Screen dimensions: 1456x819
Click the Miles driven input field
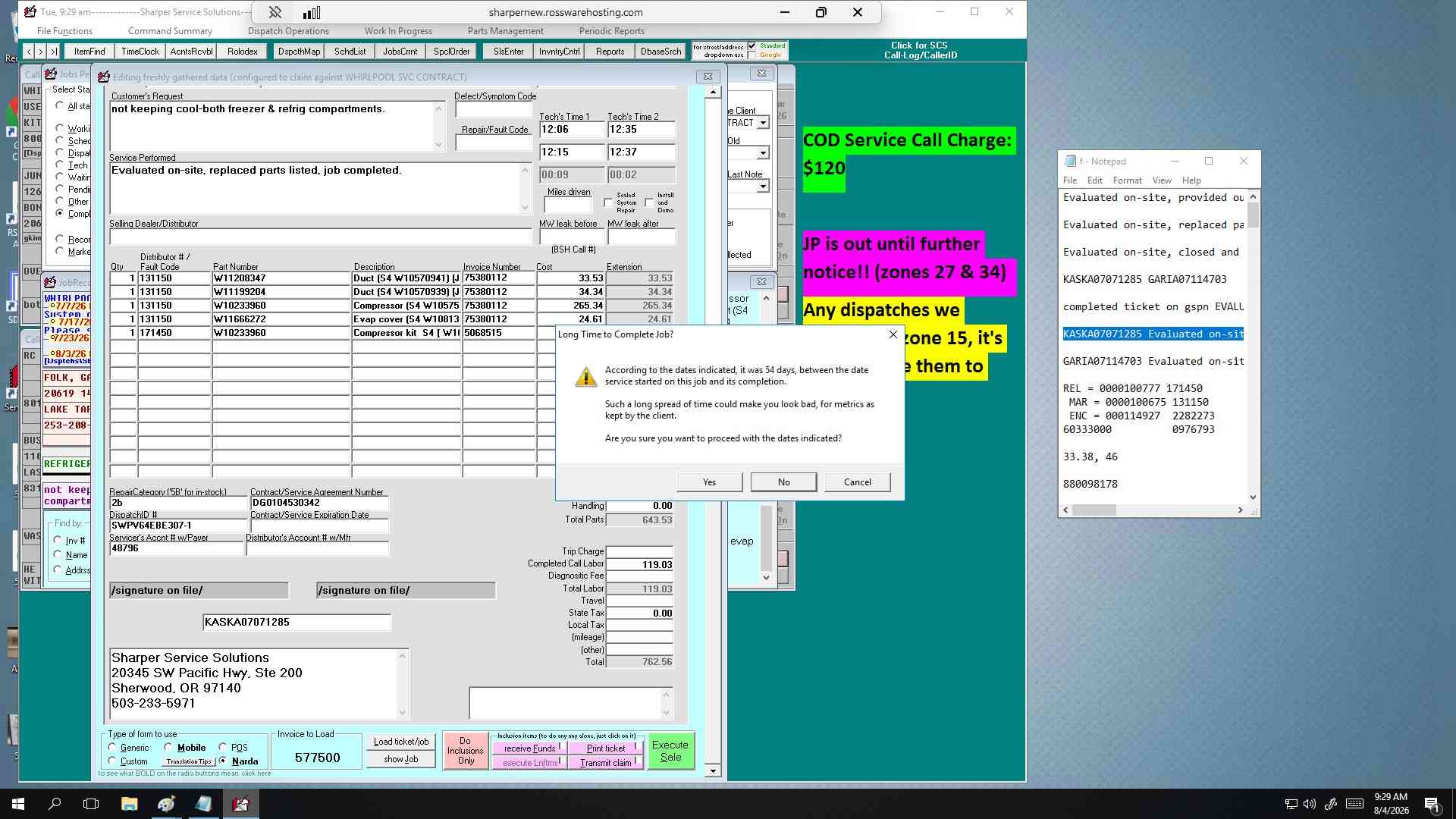pos(567,205)
